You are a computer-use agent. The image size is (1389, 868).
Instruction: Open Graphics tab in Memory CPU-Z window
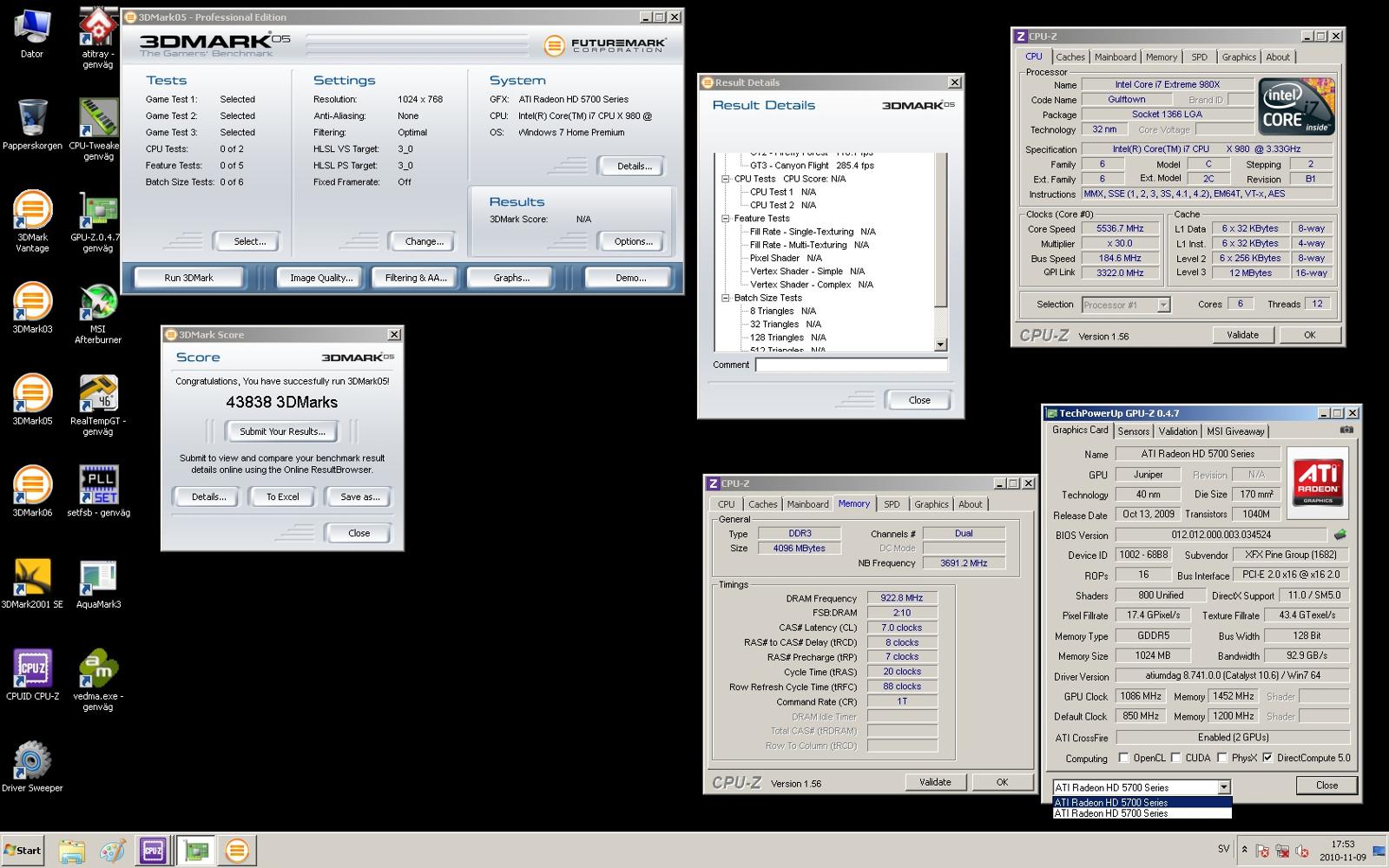(931, 504)
